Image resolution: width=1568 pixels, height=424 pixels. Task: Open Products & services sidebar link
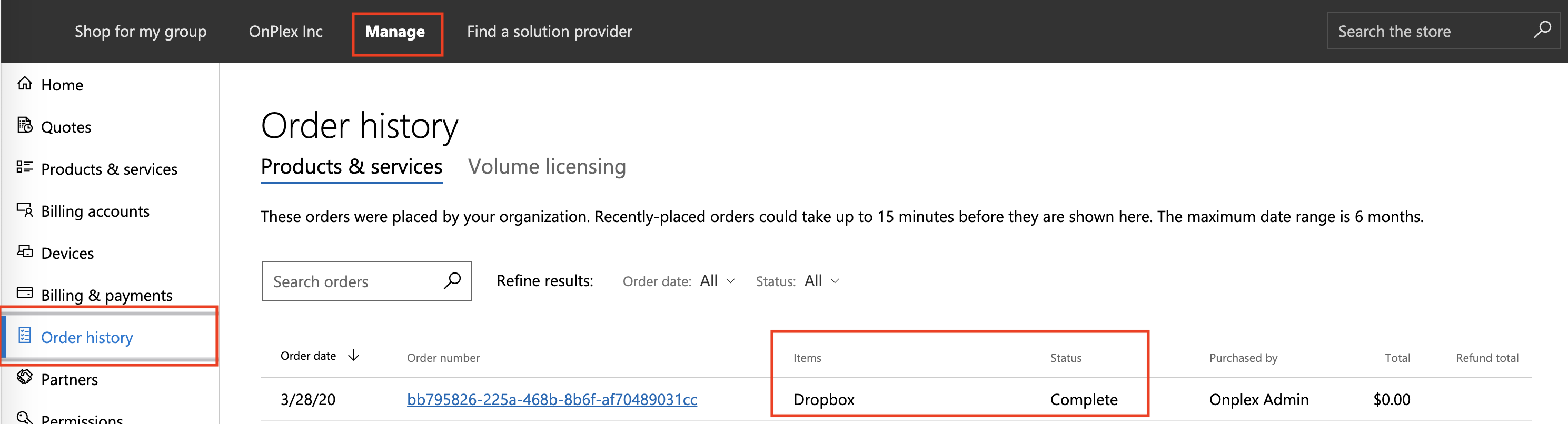point(109,168)
